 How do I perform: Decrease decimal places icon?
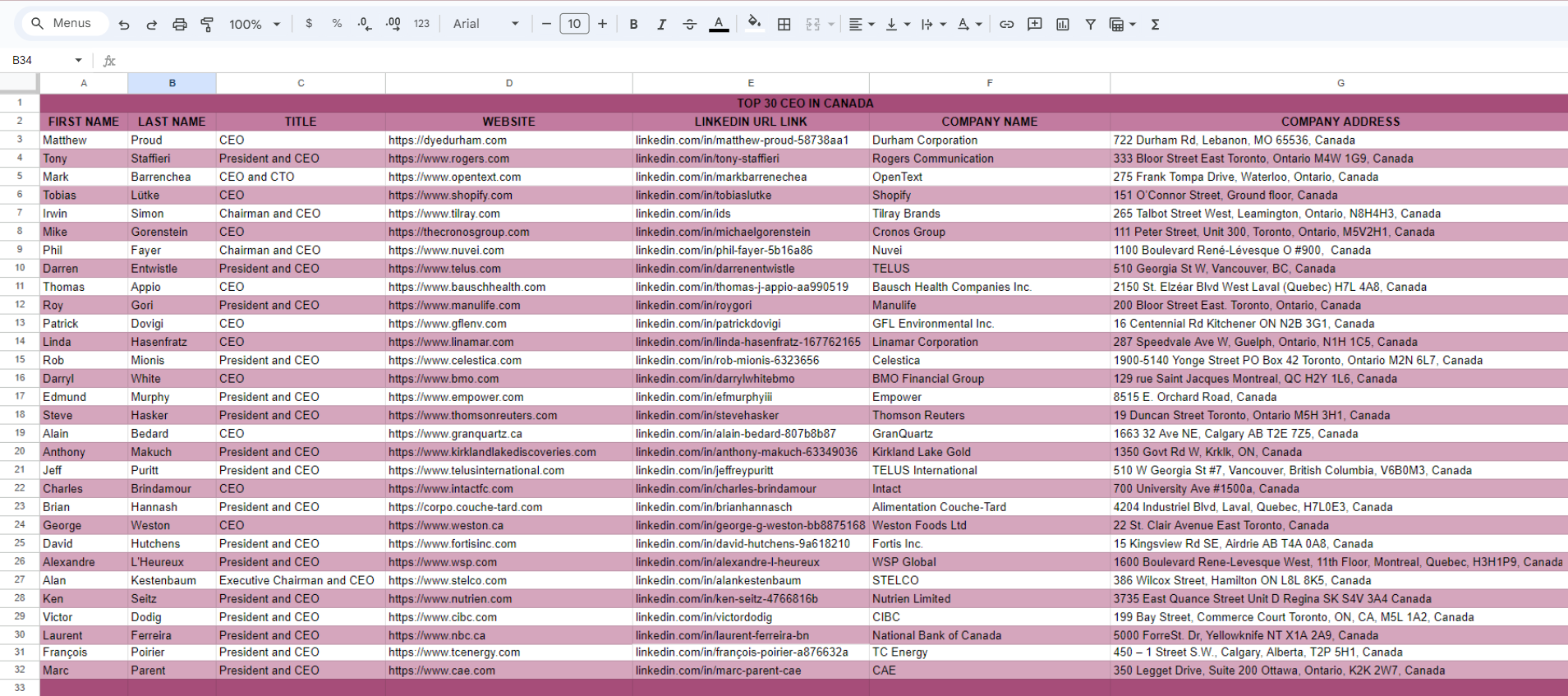point(365,24)
